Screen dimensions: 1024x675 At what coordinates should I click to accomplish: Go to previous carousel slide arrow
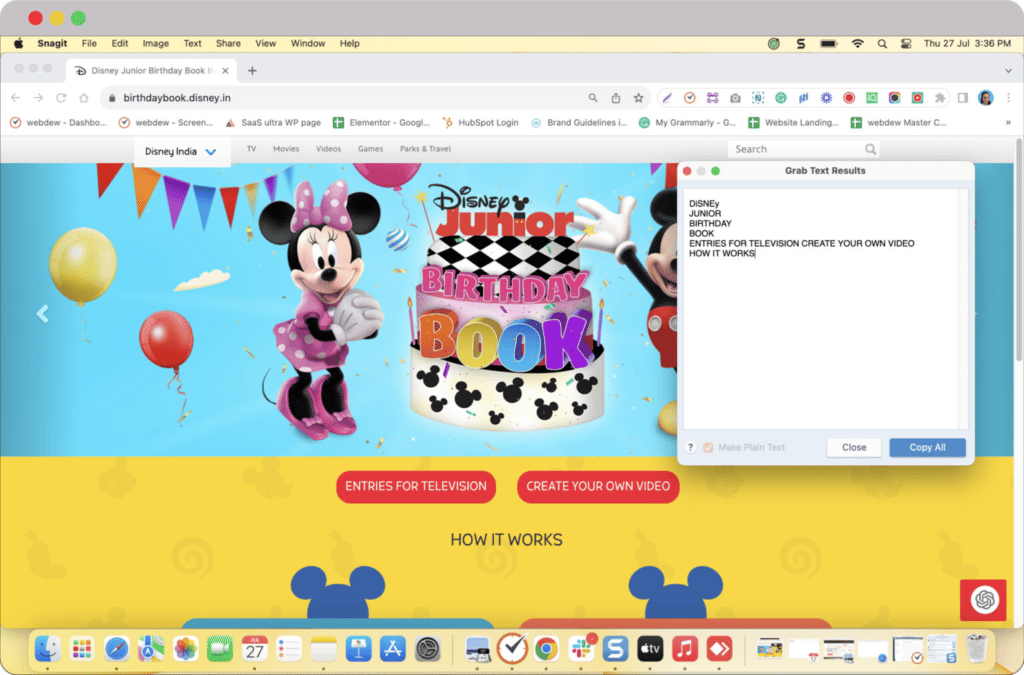42,314
